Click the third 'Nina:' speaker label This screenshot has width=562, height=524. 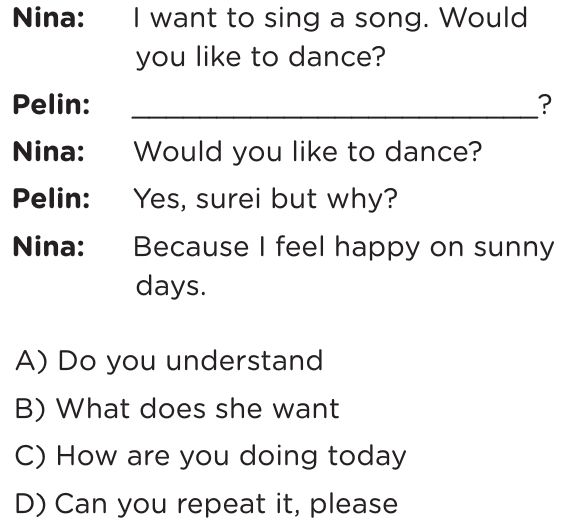(x=49, y=247)
